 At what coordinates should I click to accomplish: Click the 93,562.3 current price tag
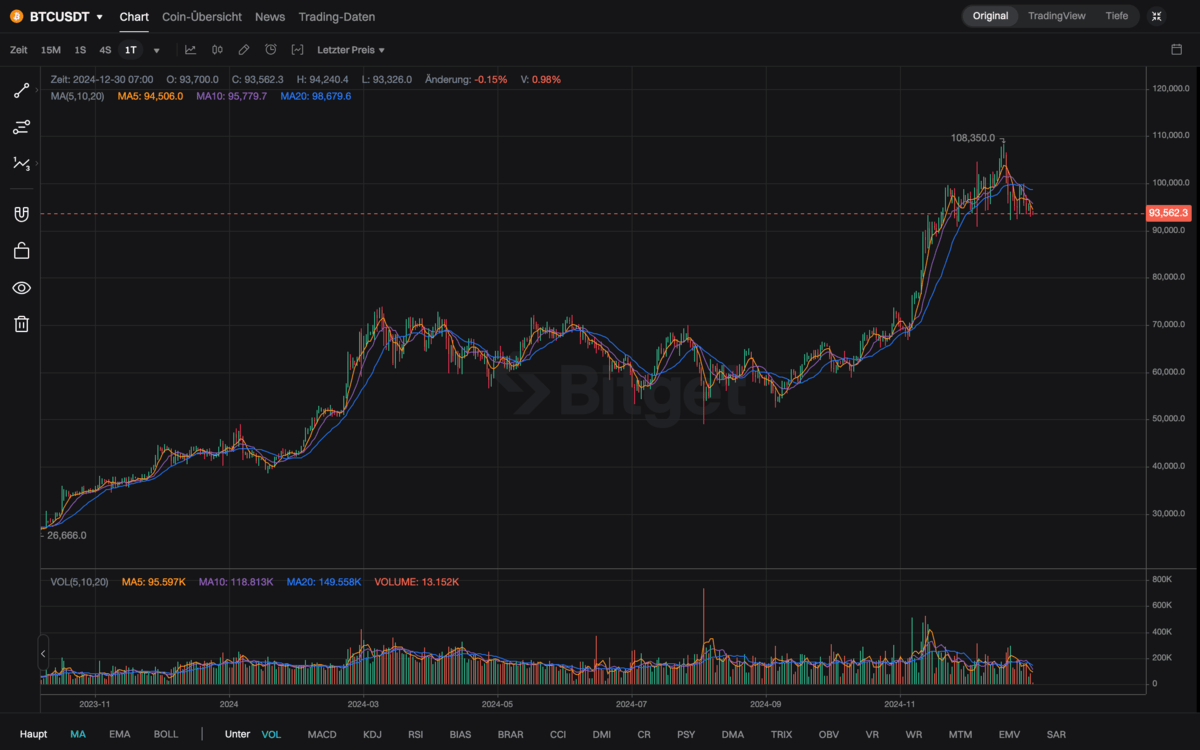click(x=1168, y=213)
